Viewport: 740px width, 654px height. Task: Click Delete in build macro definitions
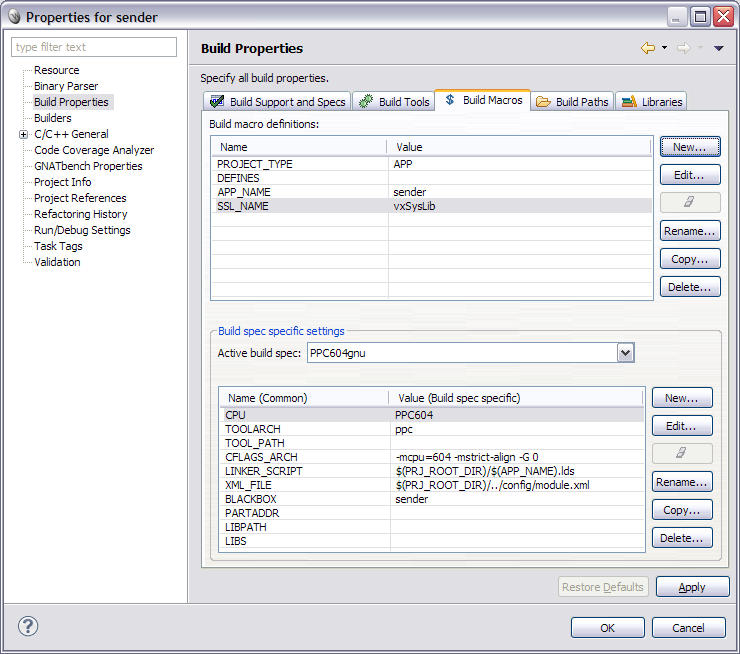(690, 286)
